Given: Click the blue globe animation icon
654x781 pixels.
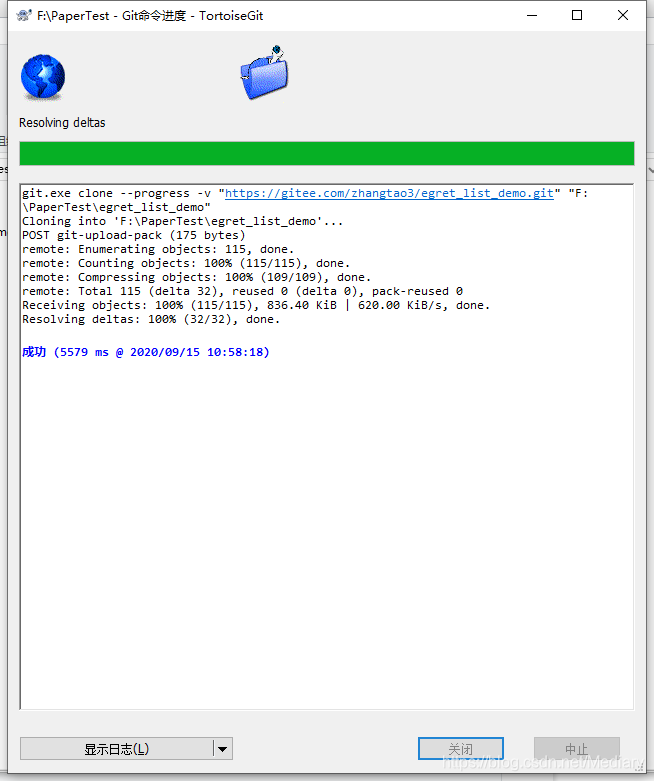Looking at the screenshot, I should pyautogui.click(x=43, y=77).
